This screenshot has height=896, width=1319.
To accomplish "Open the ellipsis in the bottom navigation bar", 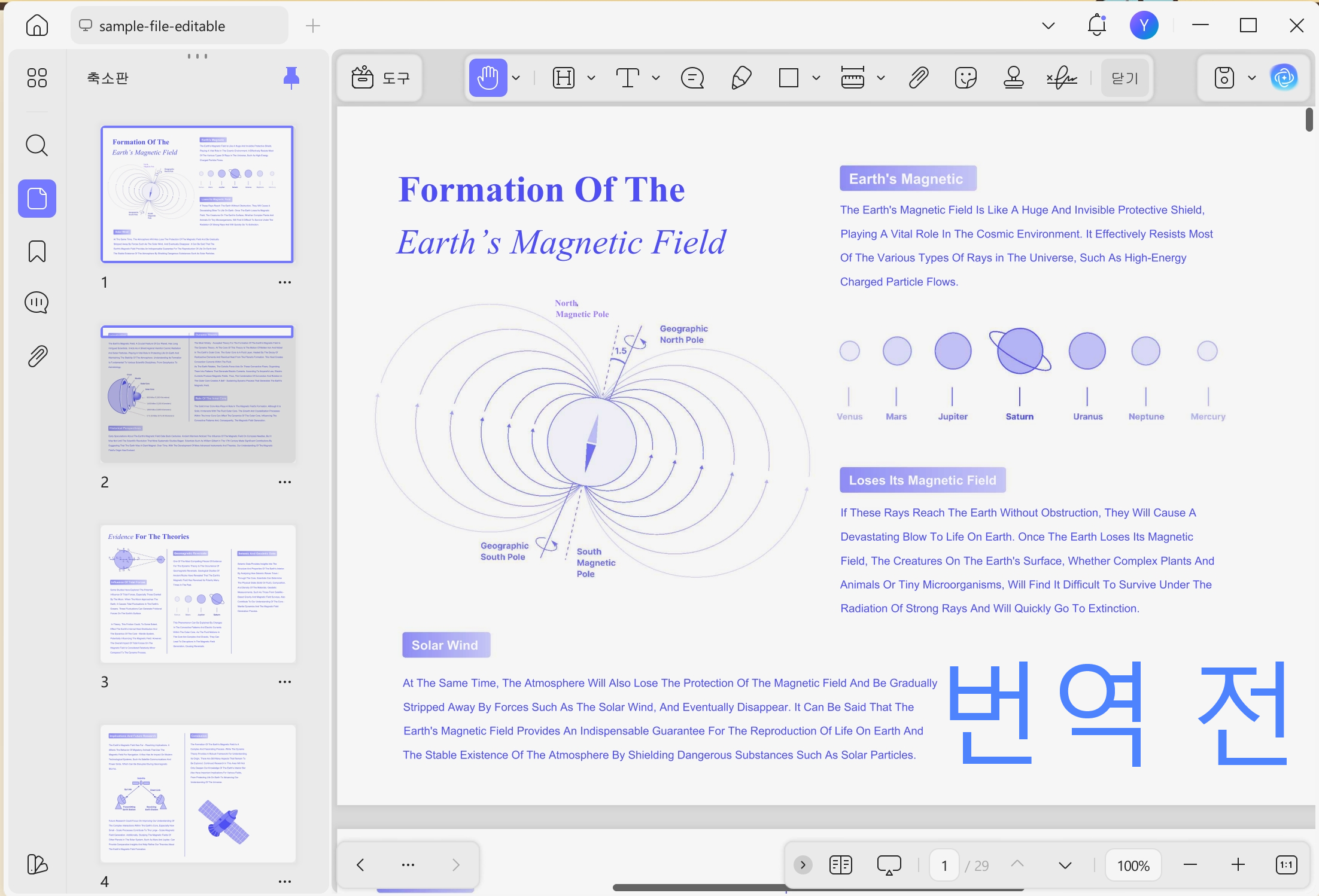I will point(408,865).
